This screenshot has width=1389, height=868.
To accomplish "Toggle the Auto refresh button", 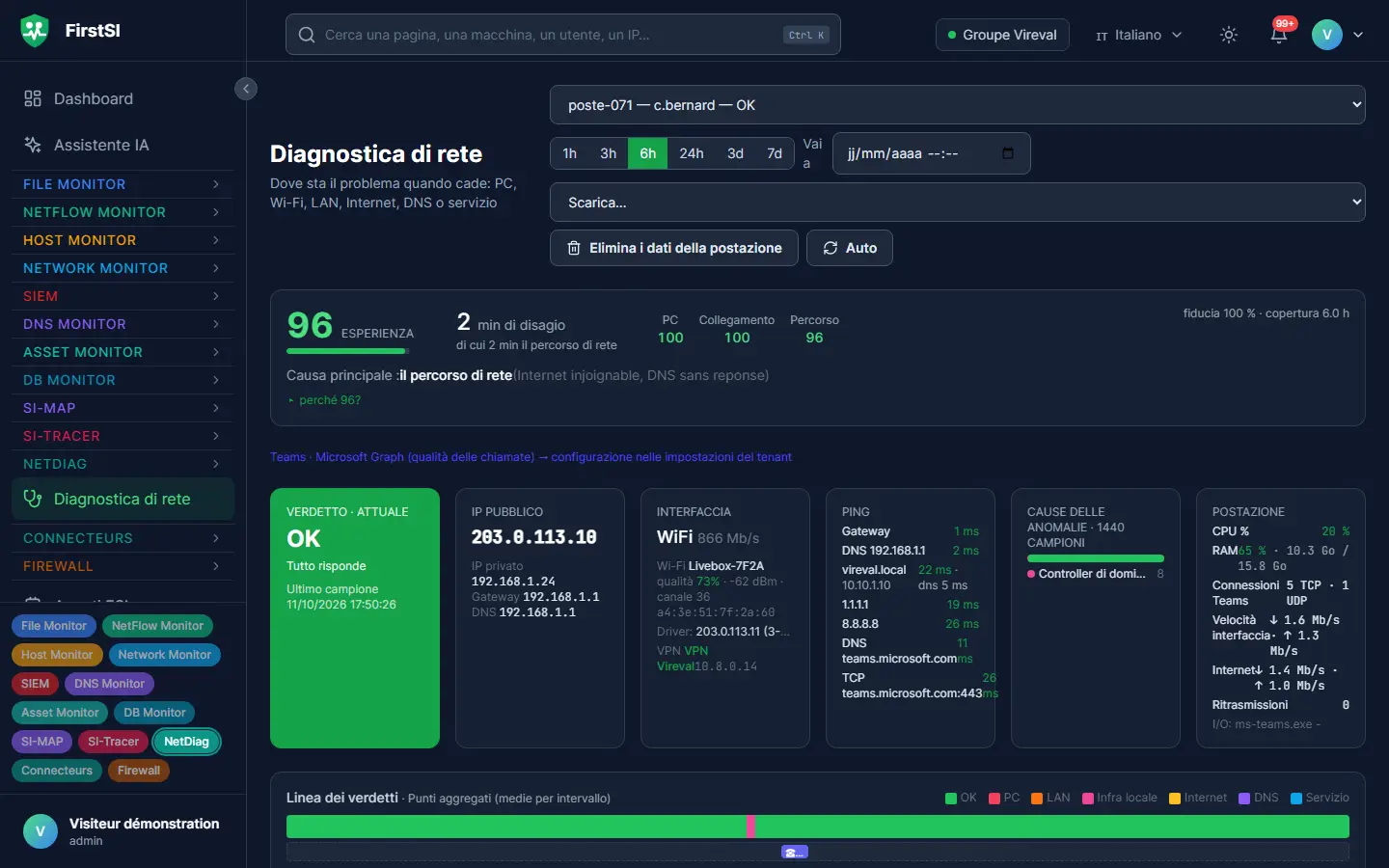I will (850, 248).
